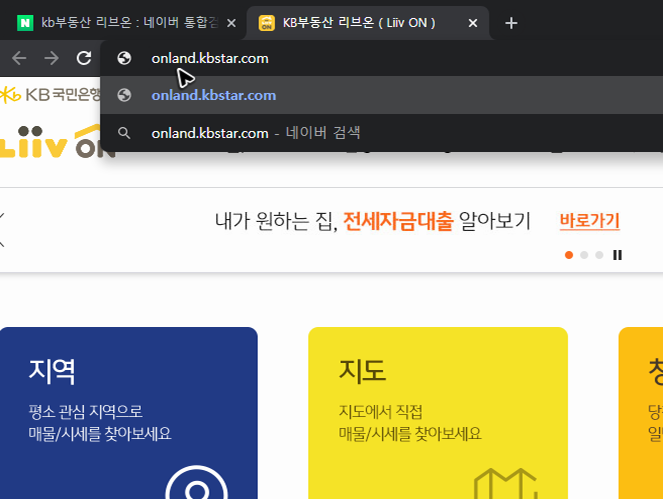Screen dimensions: 663x499
Task: Open the blue 지역 card
Action: 129,413
